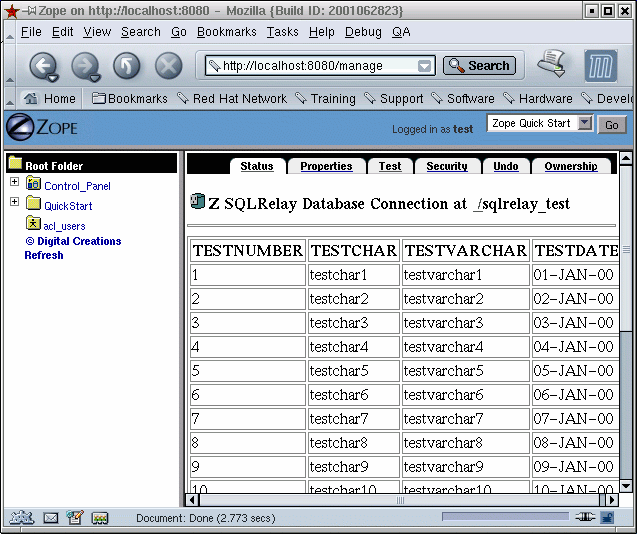Click the browser Back arrow button
This screenshot has height=534, width=637.
[x=42, y=66]
